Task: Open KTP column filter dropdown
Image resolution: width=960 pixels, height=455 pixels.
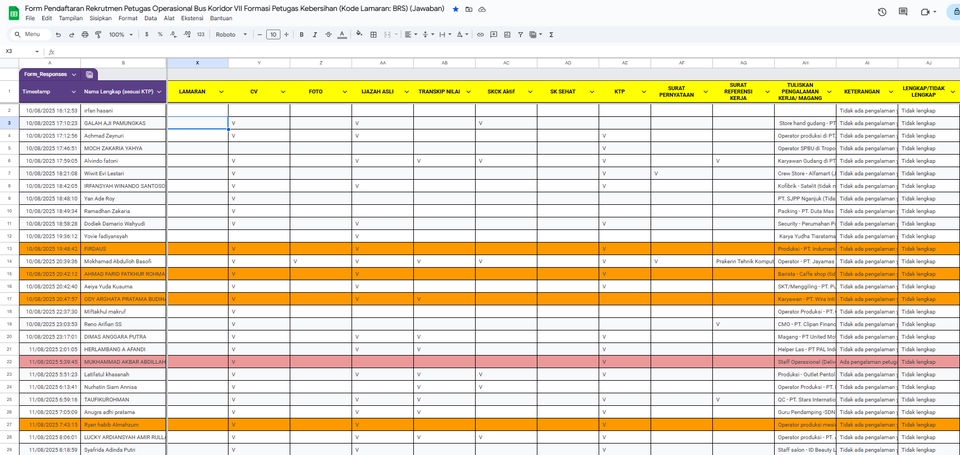Action: point(644,92)
